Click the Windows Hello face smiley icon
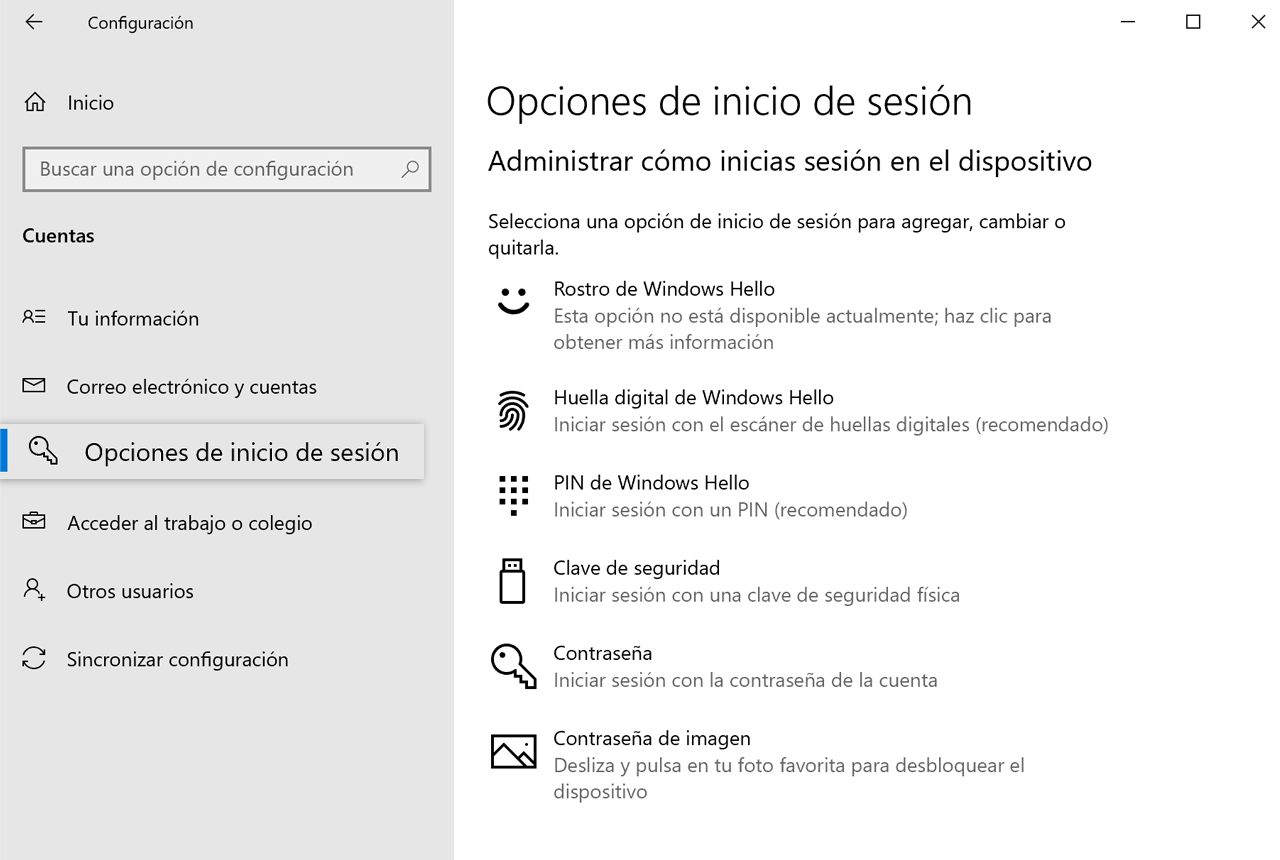This screenshot has width=1280, height=860. pyautogui.click(x=513, y=300)
